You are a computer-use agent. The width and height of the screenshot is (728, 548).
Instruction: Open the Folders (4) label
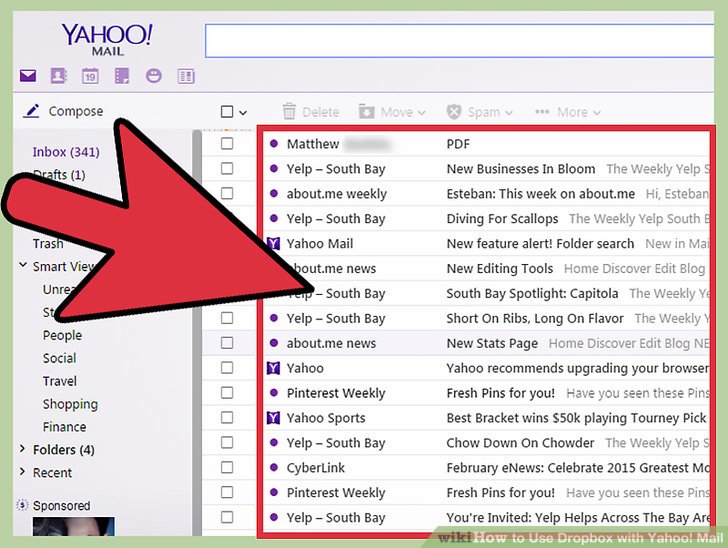point(64,450)
